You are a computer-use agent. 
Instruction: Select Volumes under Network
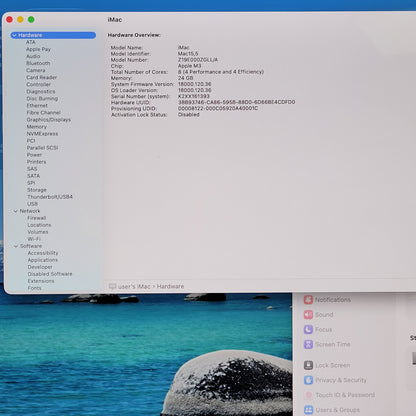click(x=38, y=232)
